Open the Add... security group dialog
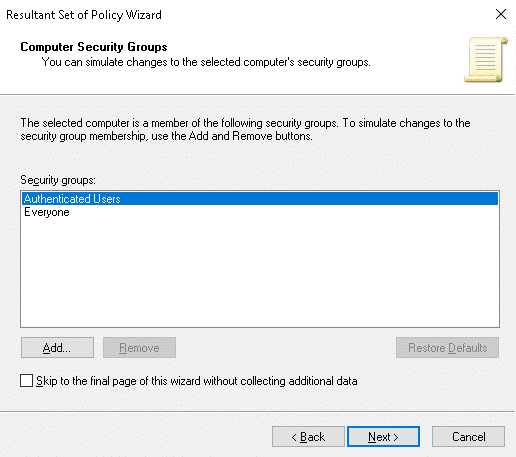Viewport: 516px width, 457px height. pos(57,348)
